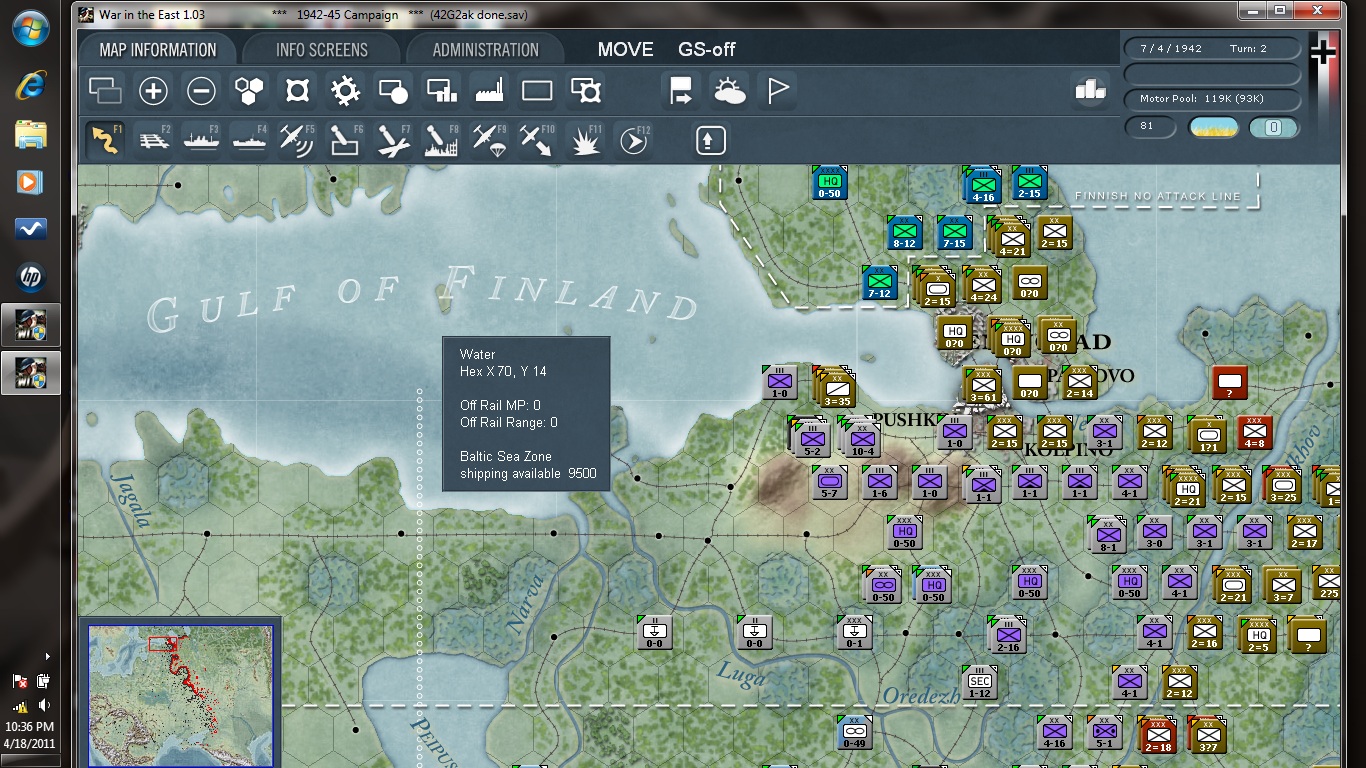Switch to the MAP INFORMATION tab
Viewport: 1366px width, 768px height.
tap(157, 50)
